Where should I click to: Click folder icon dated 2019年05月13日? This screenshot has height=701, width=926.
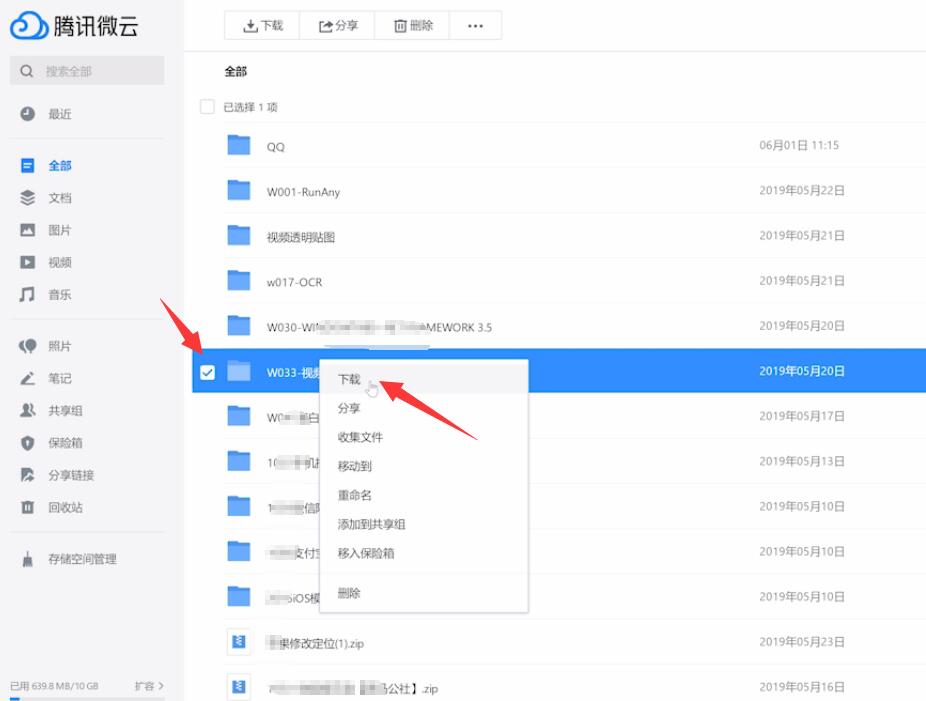pos(239,461)
